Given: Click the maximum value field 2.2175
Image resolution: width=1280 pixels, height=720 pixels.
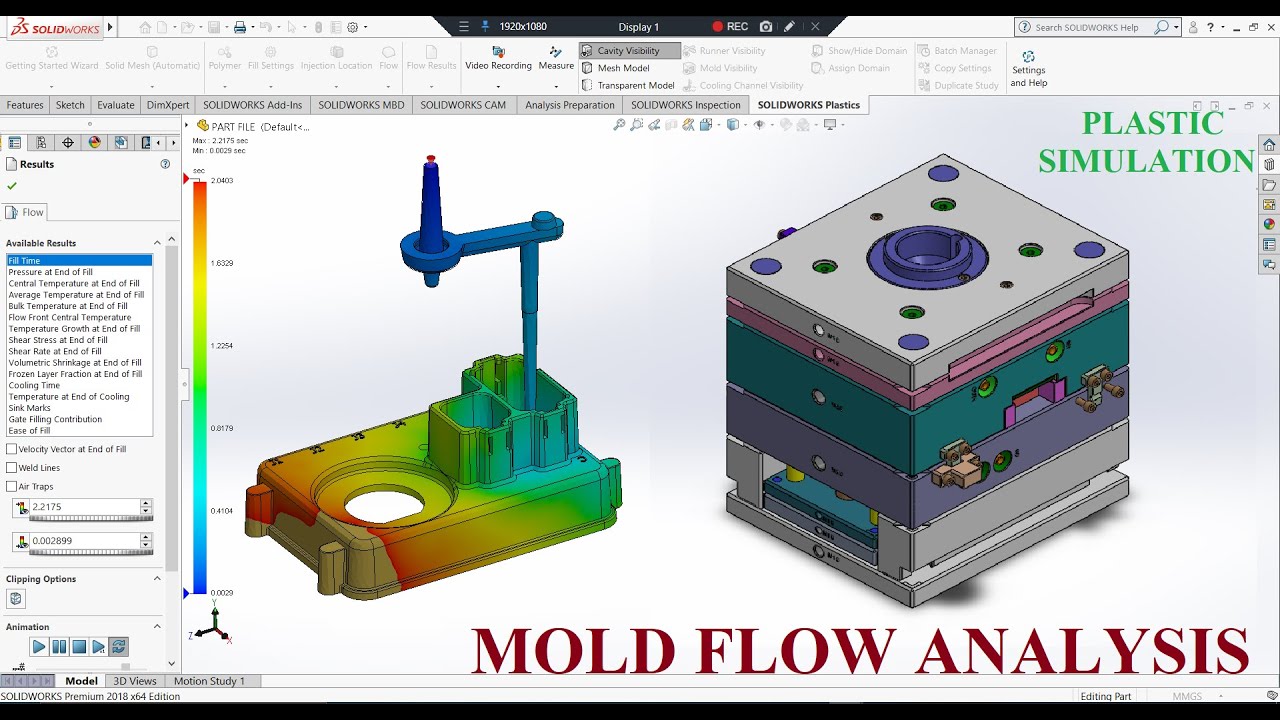Looking at the screenshot, I should (x=84, y=507).
